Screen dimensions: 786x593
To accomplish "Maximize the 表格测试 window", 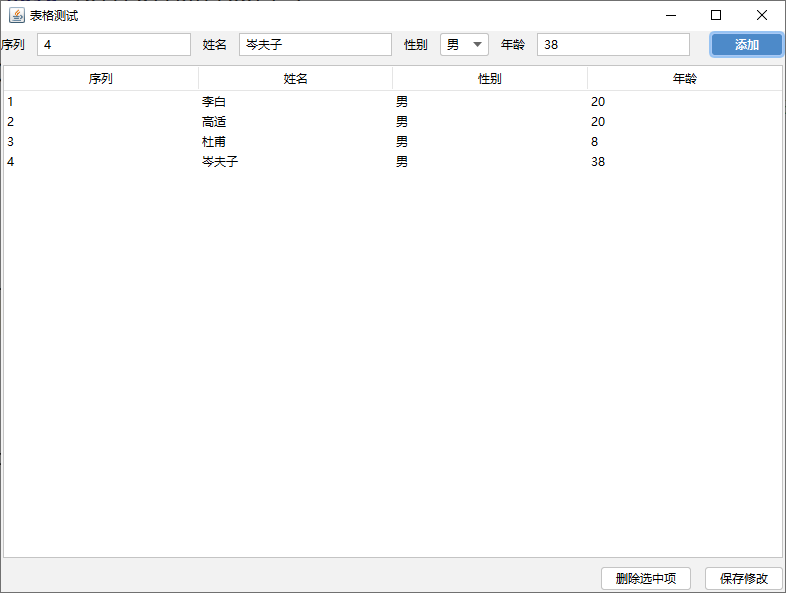I will [x=716, y=16].
